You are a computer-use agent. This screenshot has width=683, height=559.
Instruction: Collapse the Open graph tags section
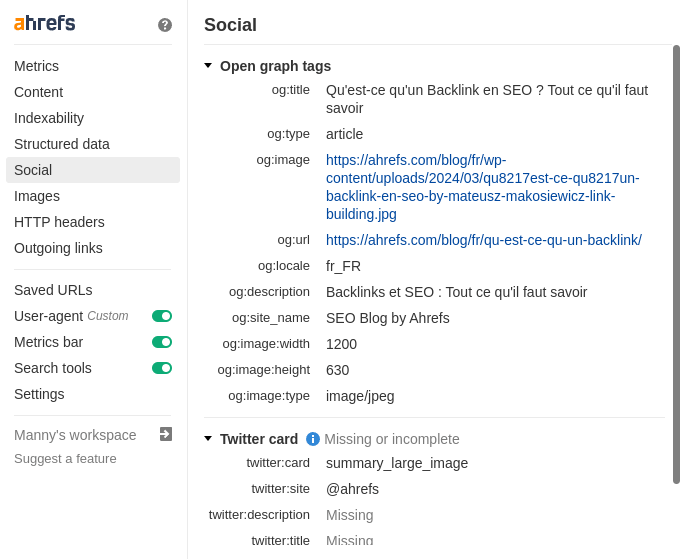coord(208,66)
